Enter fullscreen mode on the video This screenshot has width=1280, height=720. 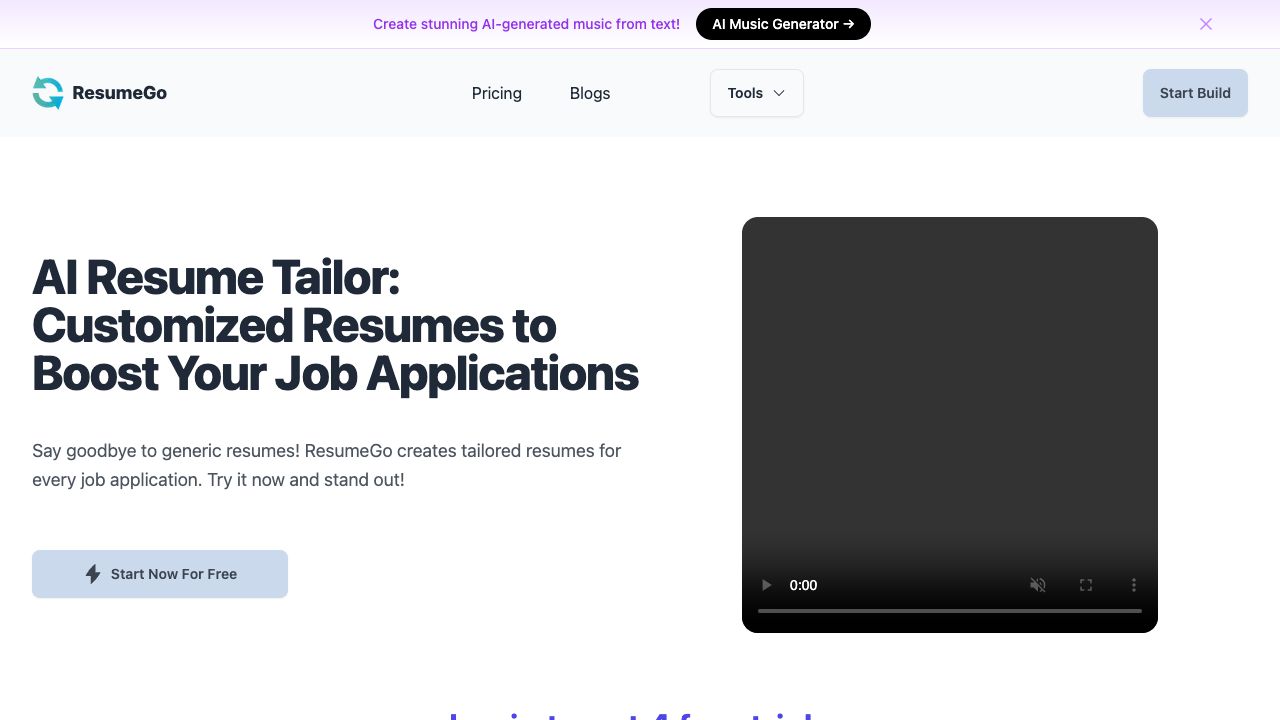coord(1086,585)
